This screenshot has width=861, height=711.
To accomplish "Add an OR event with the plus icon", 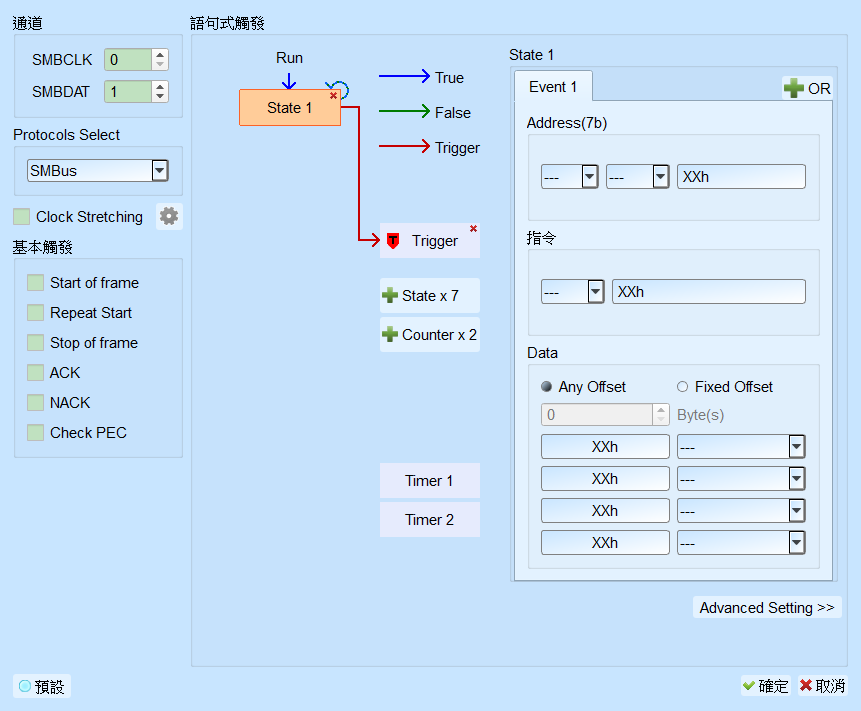I will (x=807, y=88).
